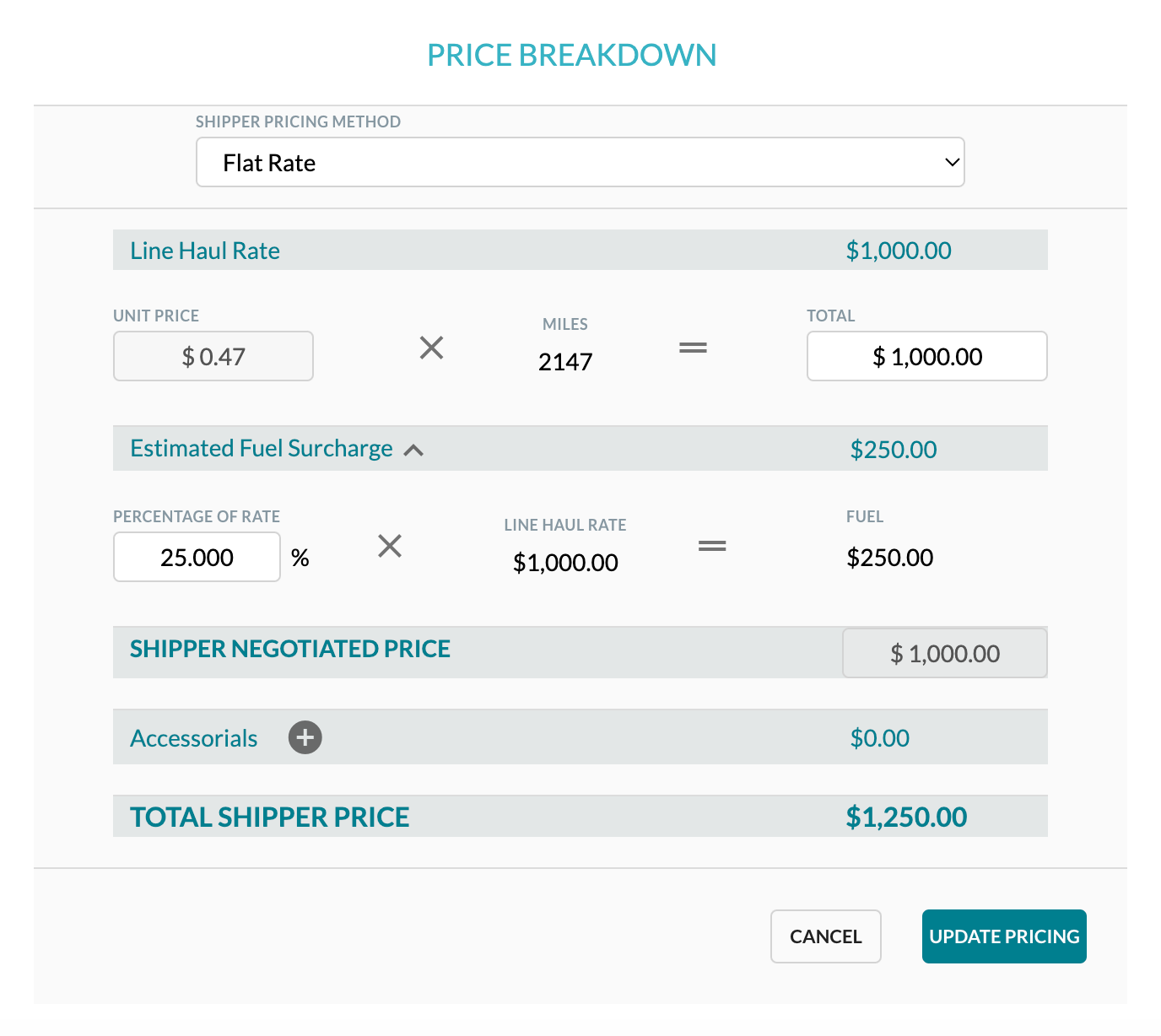Click the multiplication sign near Unit Price
This screenshot has height=1036, width=1161.
pyautogui.click(x=431, y=348)
